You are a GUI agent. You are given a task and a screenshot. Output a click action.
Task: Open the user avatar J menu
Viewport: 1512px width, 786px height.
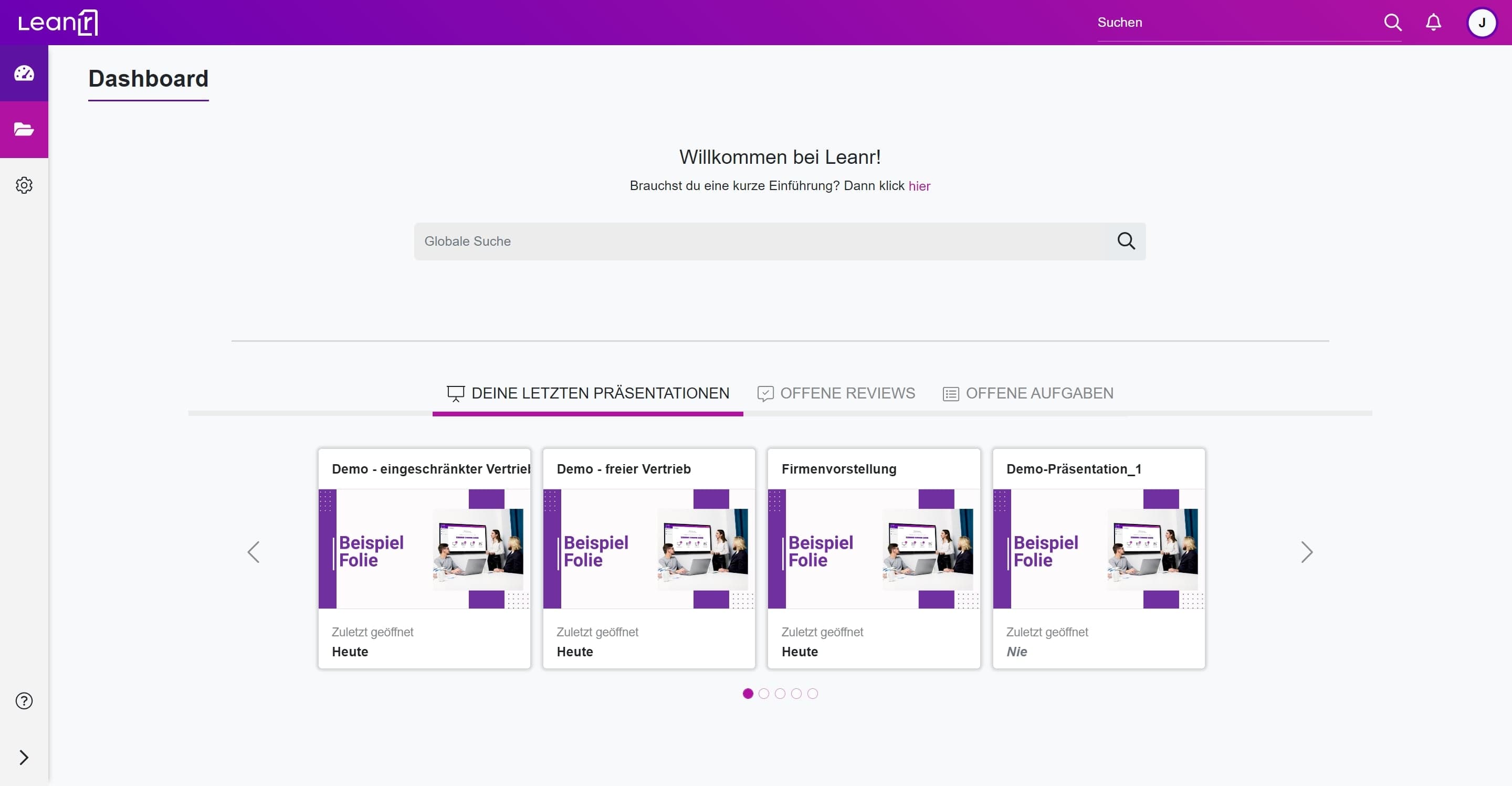[x=1482, y=22]
